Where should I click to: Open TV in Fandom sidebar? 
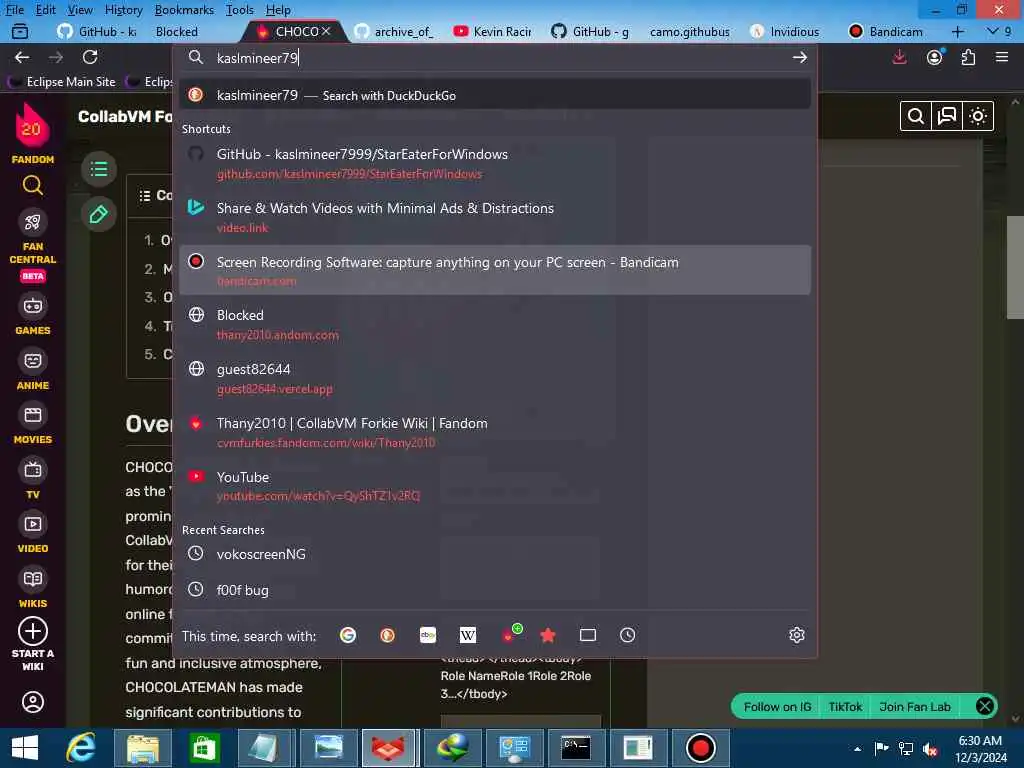33,479
